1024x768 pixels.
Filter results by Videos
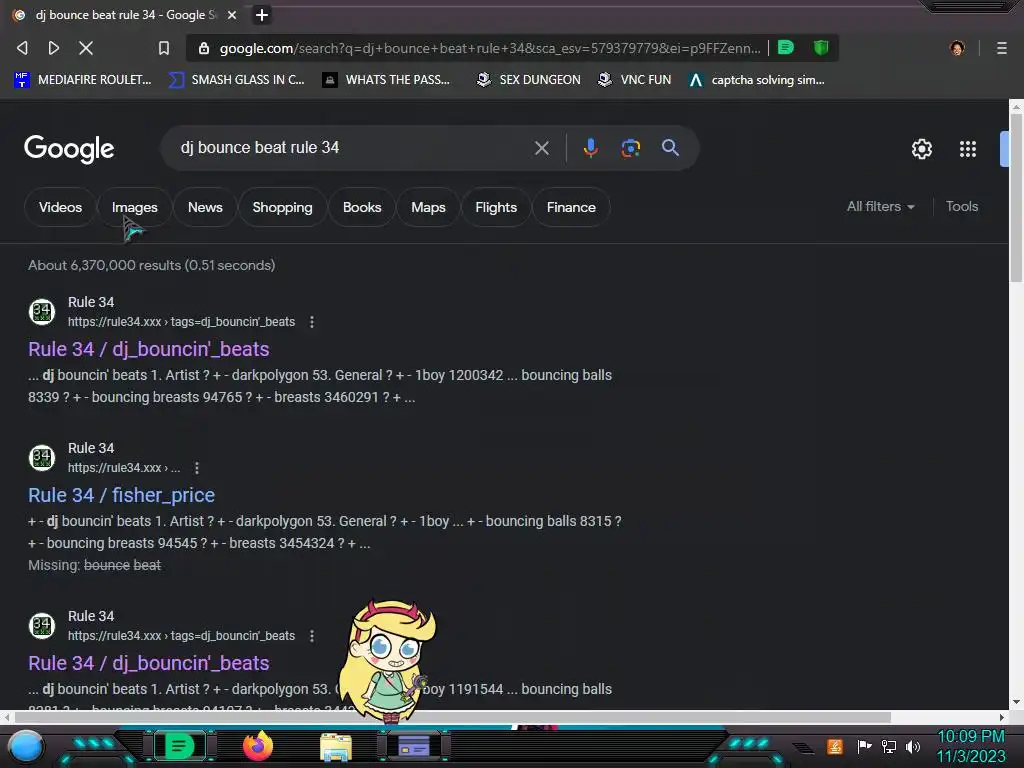pos(60,207)
